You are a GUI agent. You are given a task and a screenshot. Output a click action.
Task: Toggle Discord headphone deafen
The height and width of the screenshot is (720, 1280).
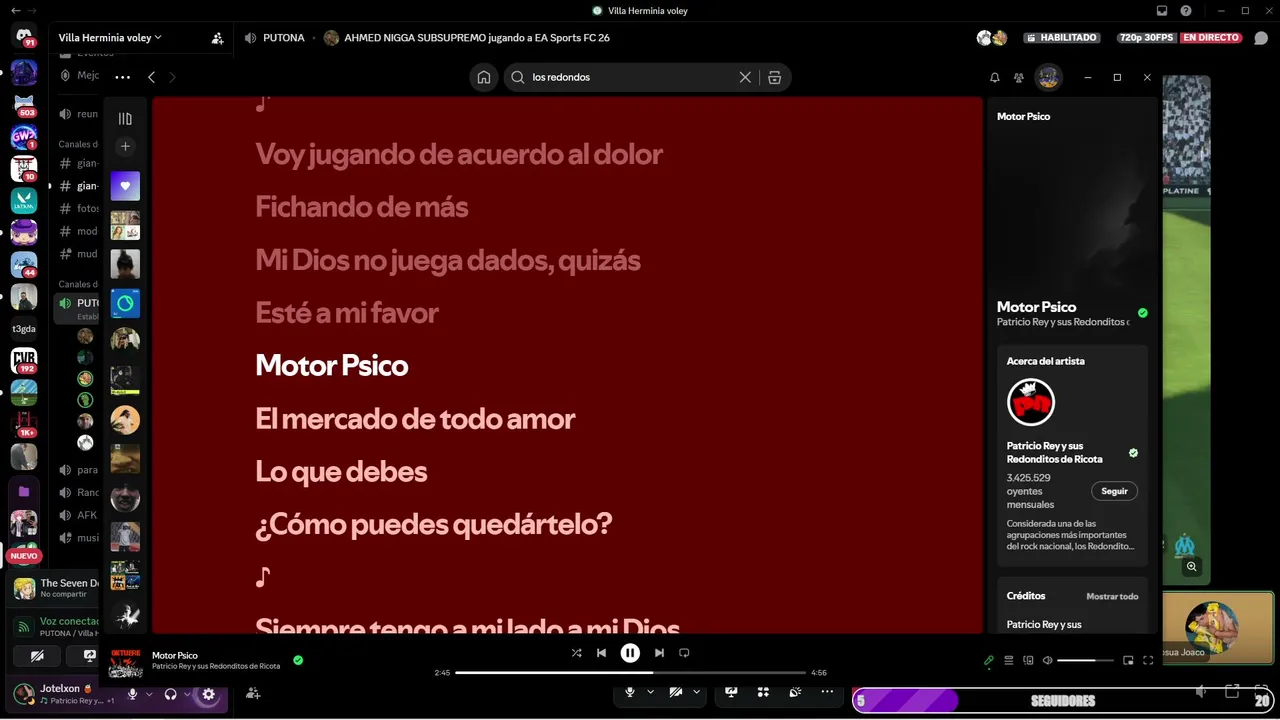tap(171, 694)
